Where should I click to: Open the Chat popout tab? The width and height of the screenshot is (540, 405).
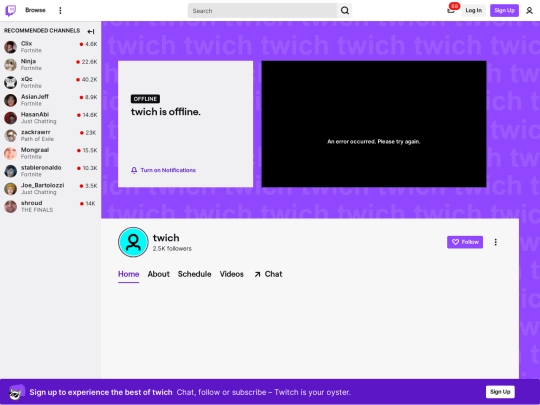point(268,274)
